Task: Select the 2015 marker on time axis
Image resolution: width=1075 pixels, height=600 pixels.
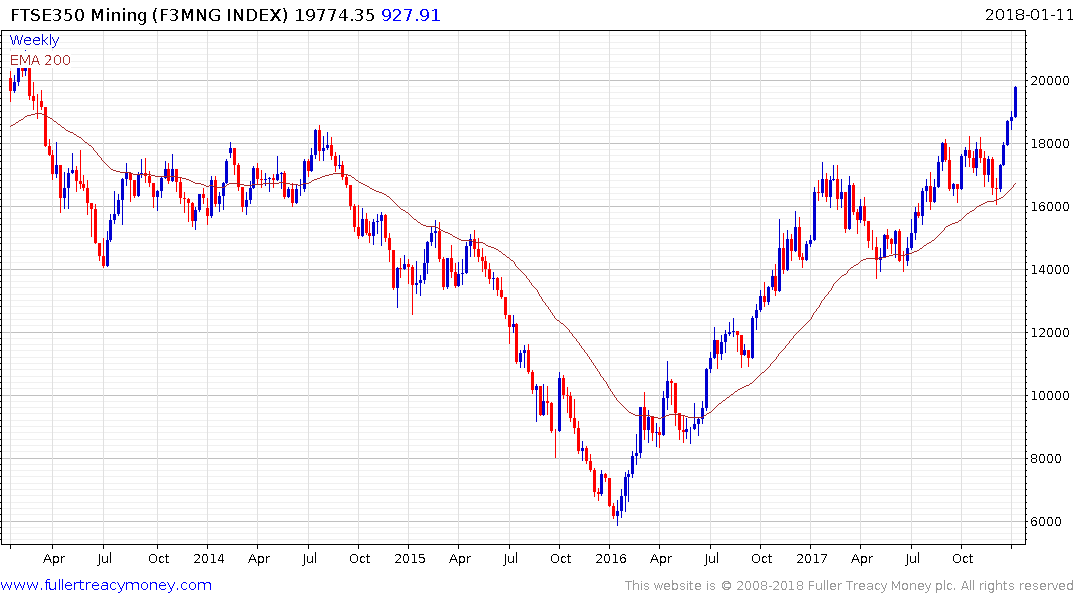Action: 410,558
